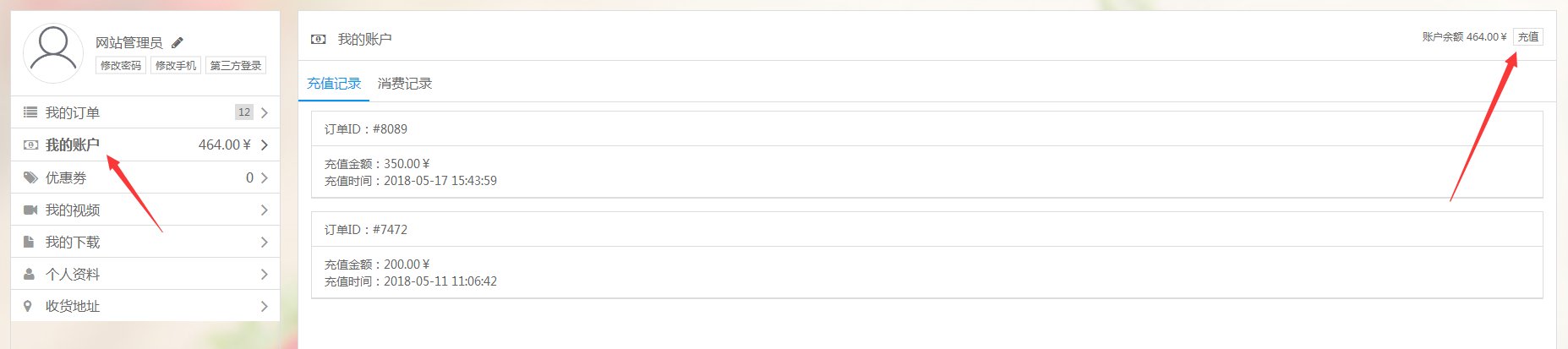Viewport: 1568px width, 349px height.
Task: Expand the 收货地址 row chevron arrow
Action: (265, 306)
